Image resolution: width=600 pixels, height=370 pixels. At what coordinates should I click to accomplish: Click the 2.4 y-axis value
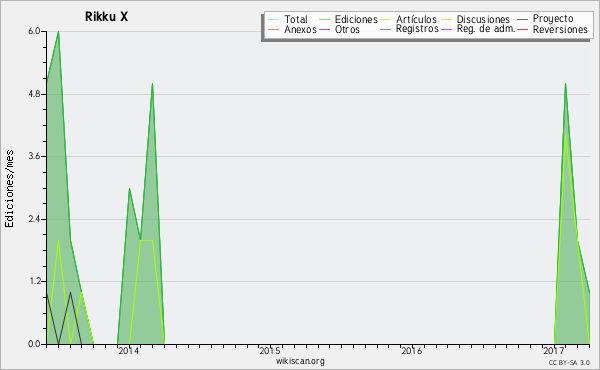34,219
